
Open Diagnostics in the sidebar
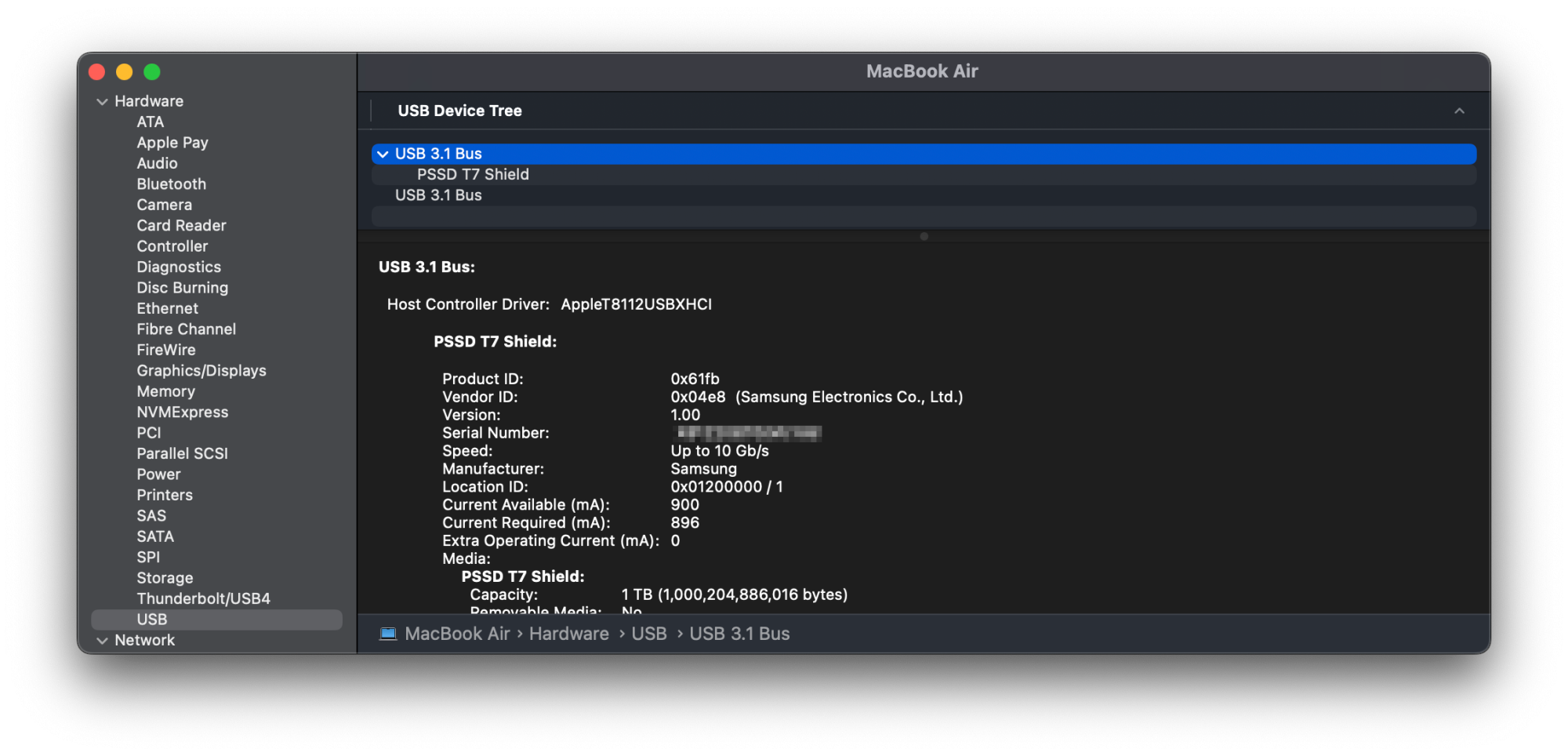[179, 267]
